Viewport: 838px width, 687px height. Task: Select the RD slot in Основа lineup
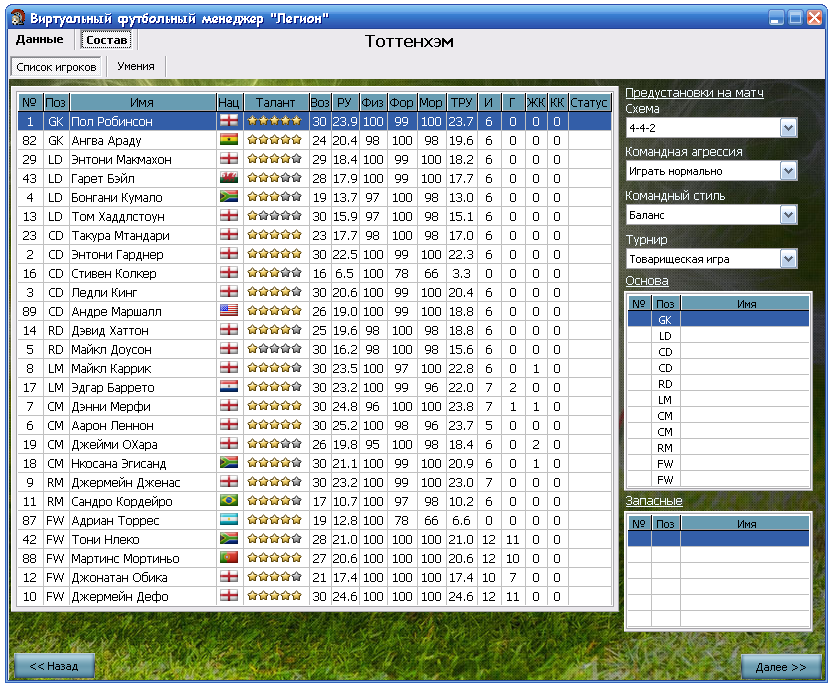coord(718,384)
